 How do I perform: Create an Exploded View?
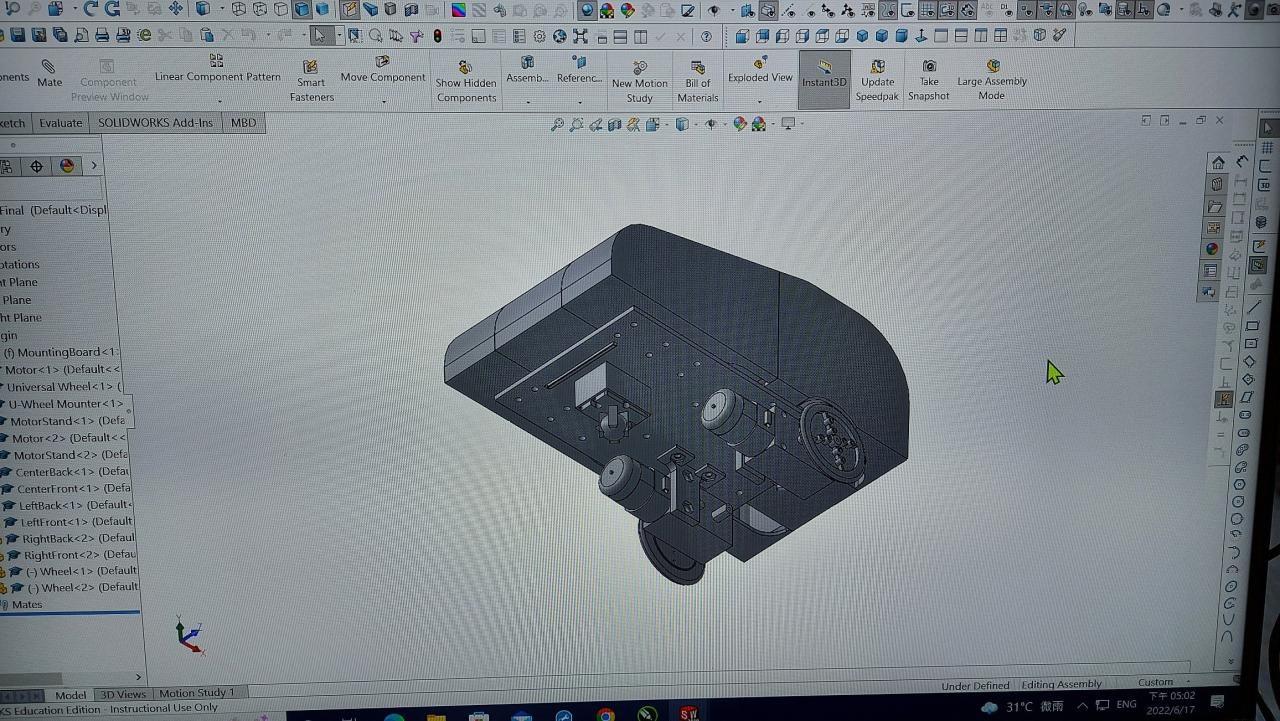click(760, 69)
